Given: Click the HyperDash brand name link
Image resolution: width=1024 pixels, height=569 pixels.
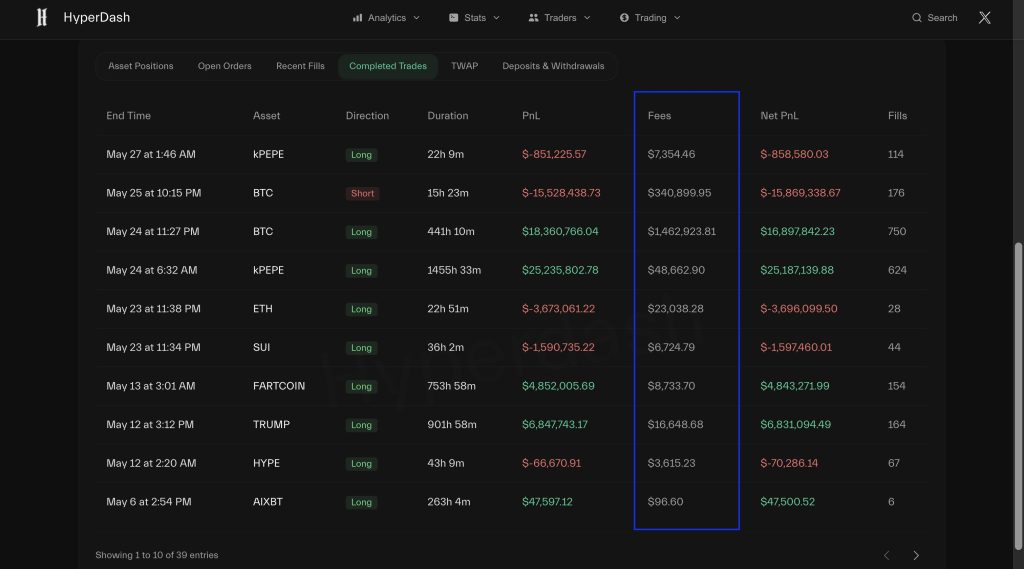Looking at the screenshot, I should (x=97, y=18).
